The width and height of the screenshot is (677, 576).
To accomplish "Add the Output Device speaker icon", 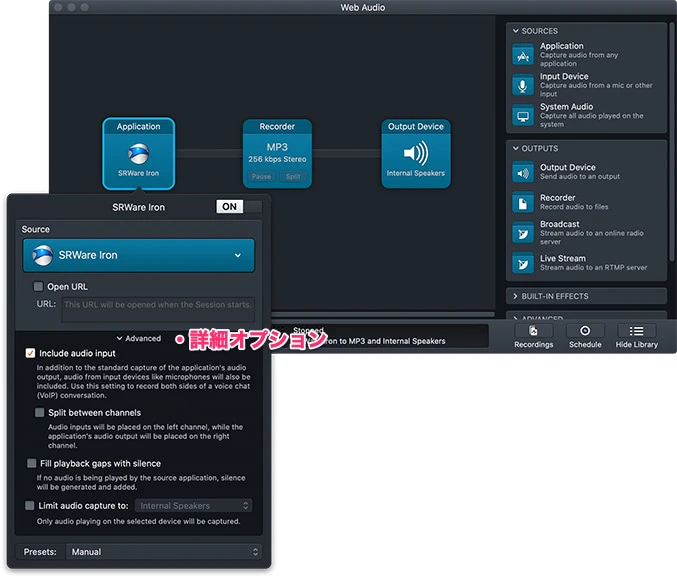I will pyautogui.click(x=523, y=173).
